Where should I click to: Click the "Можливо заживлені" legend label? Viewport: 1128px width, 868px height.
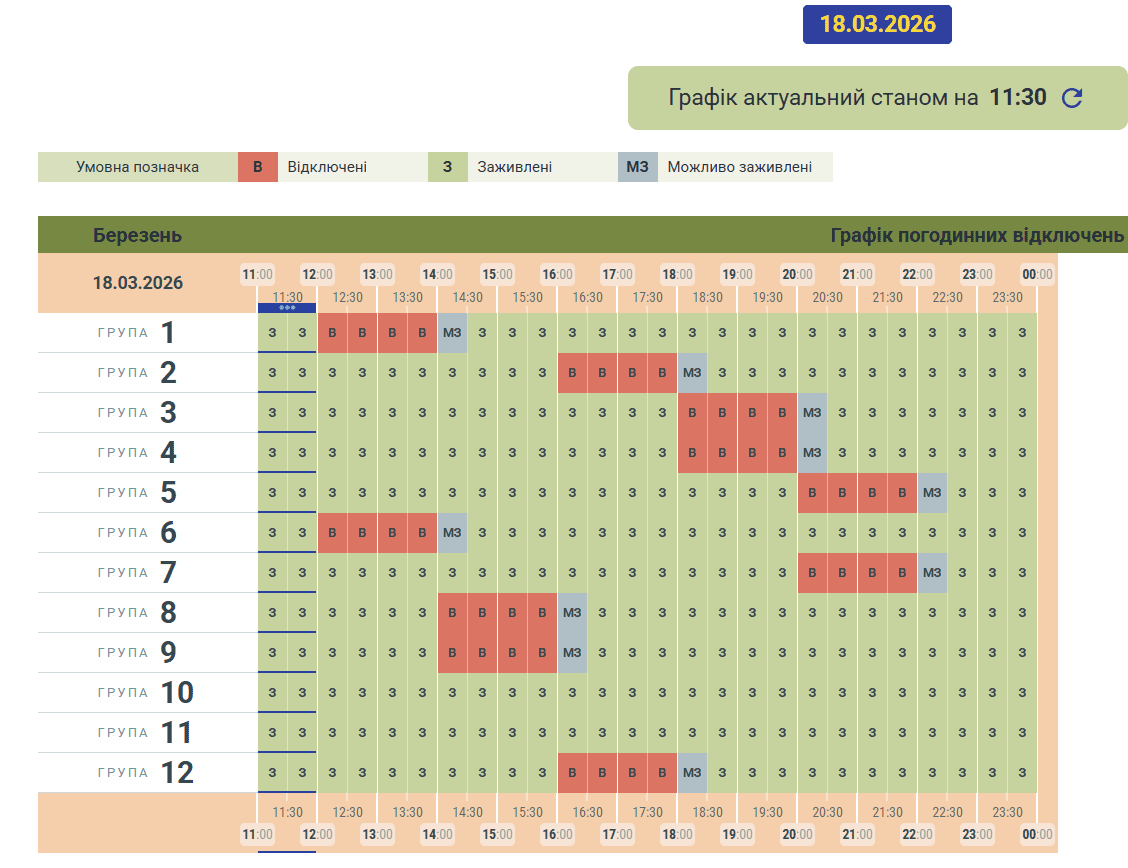tap(739, 167)
